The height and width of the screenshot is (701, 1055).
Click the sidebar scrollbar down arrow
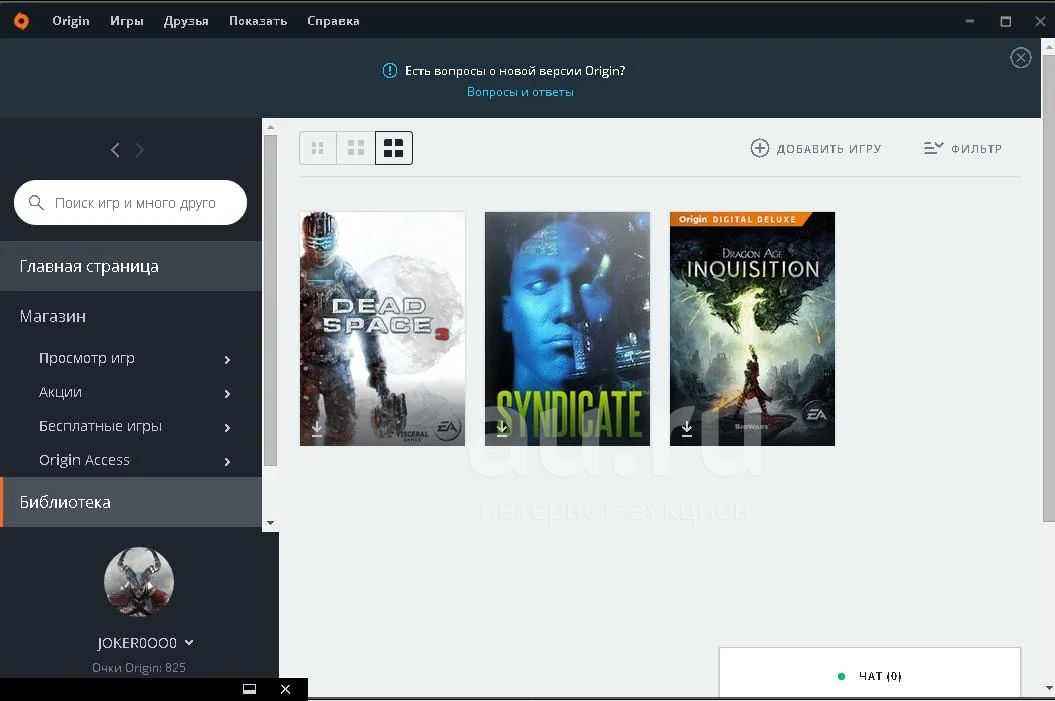pyautogui.click(x=270, y=523)
